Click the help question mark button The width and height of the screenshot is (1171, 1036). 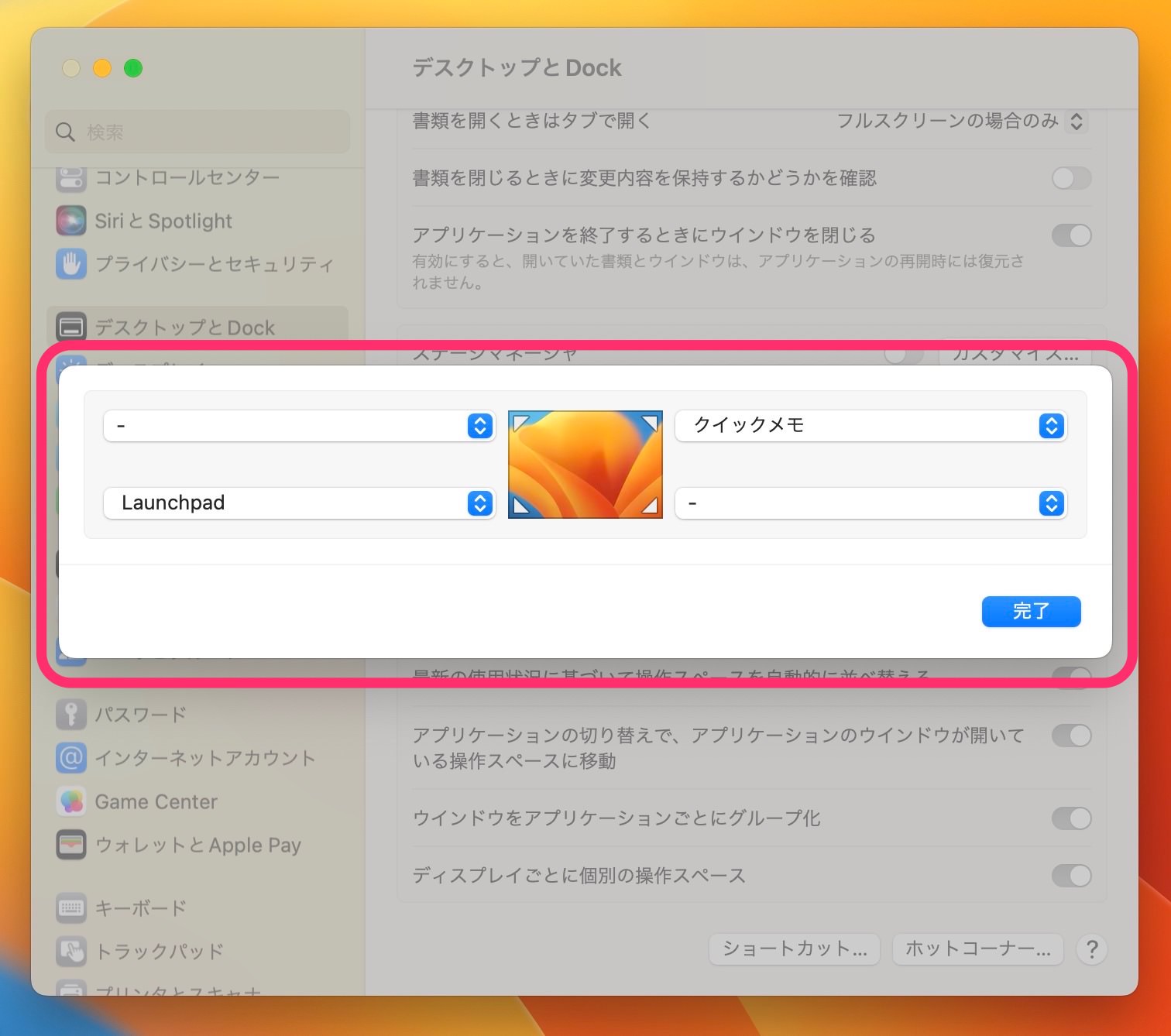click(1092, 949)
